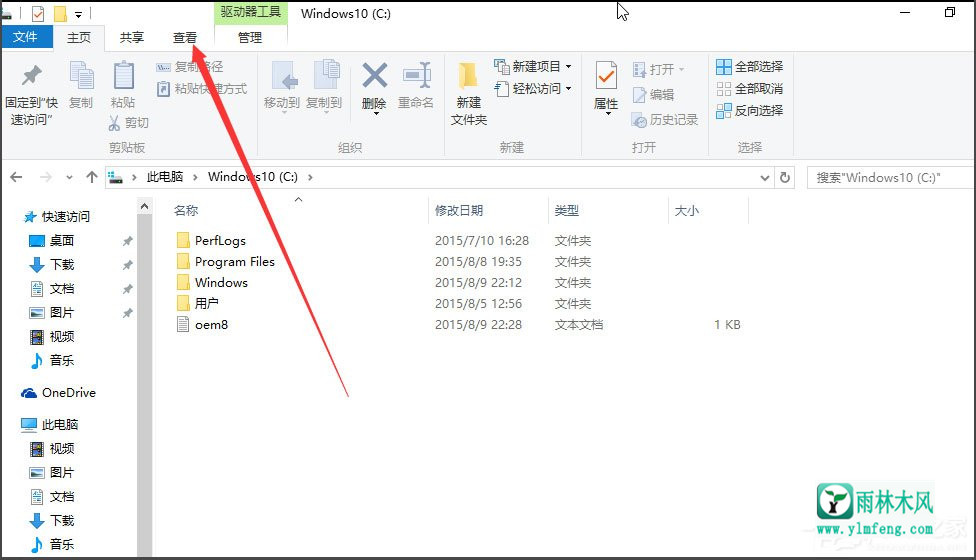Switch to the View (查看) tab

(185, 37)
